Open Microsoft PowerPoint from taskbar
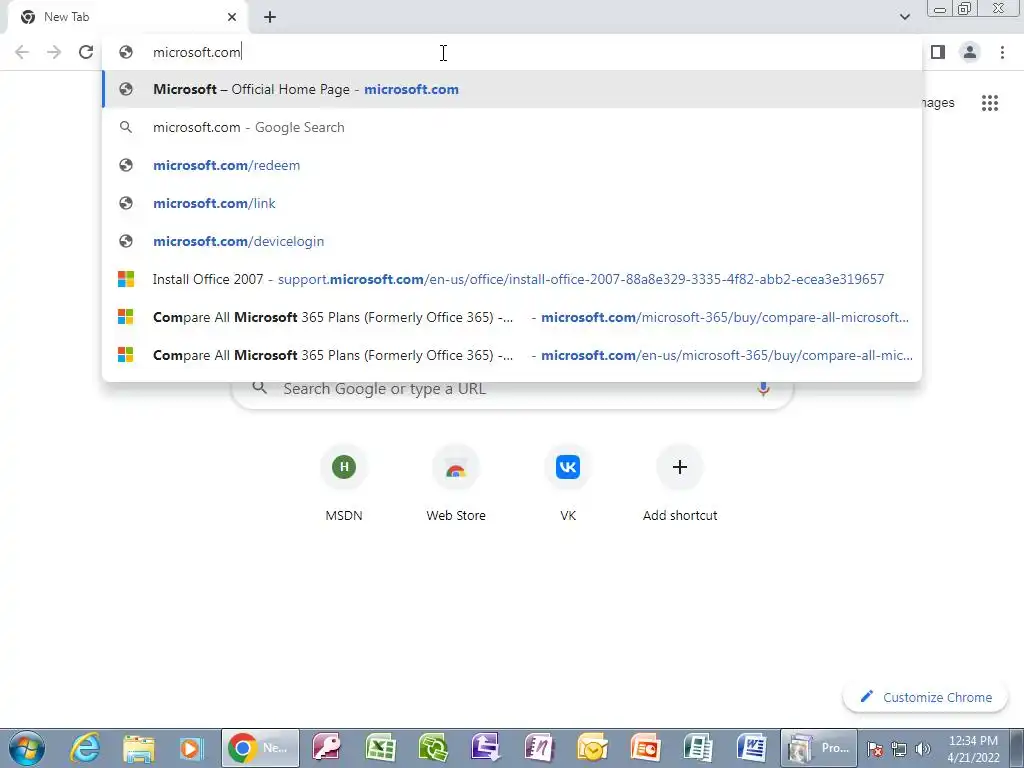The height and width of the screenshot is (768, 1024). tap(645, 748)
